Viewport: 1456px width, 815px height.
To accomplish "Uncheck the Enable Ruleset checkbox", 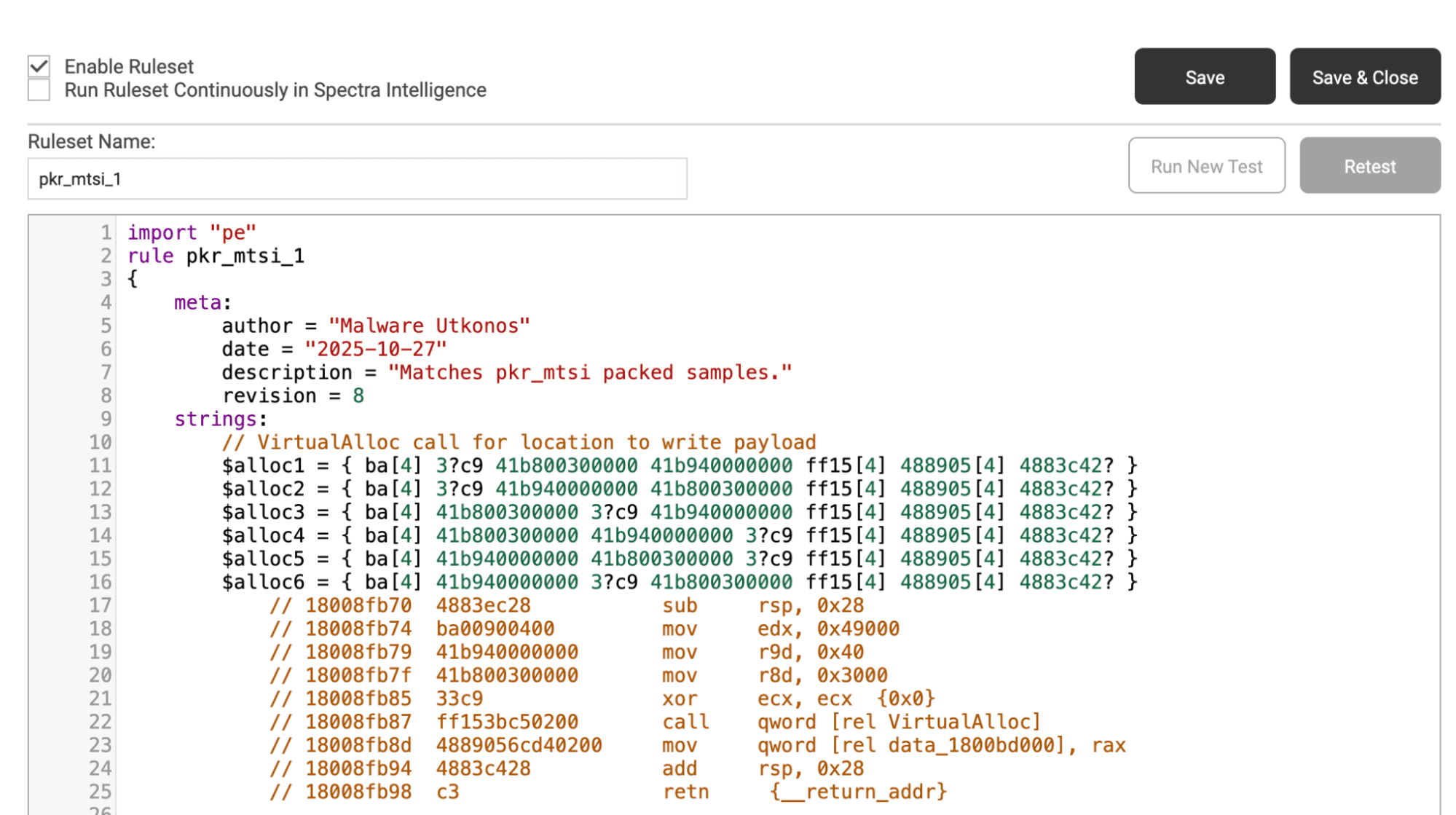I will point(39,65).
